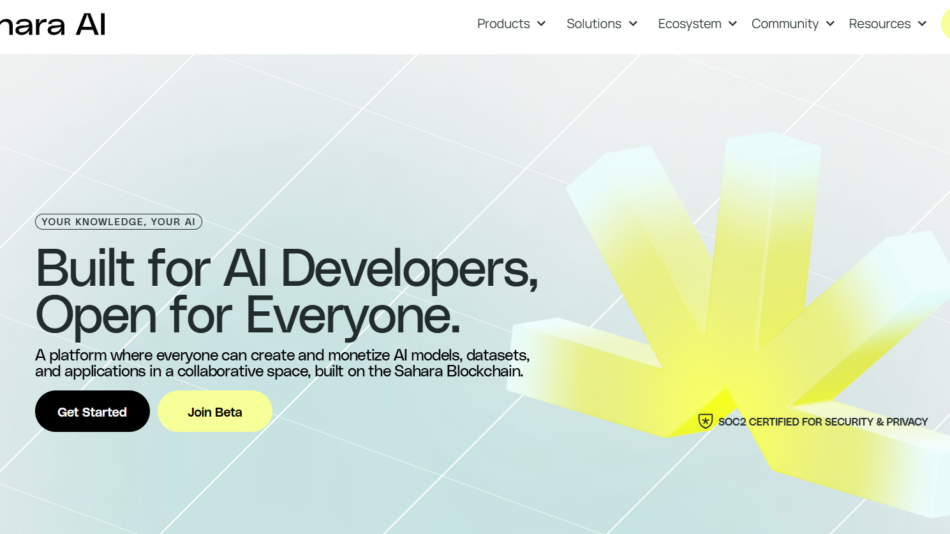The width and height of the screenshot is (950, 534).
Task: Open the Ecosystem menu
Action: (689, 24)
